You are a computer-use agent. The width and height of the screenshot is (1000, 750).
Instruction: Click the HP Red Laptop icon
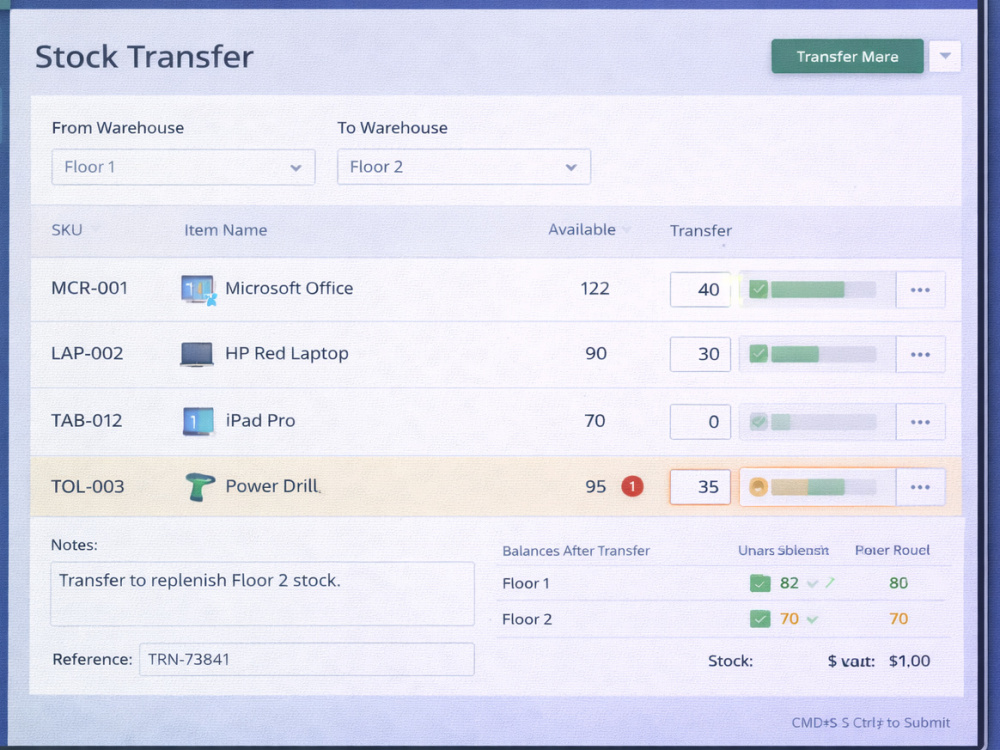click(196, 354)
